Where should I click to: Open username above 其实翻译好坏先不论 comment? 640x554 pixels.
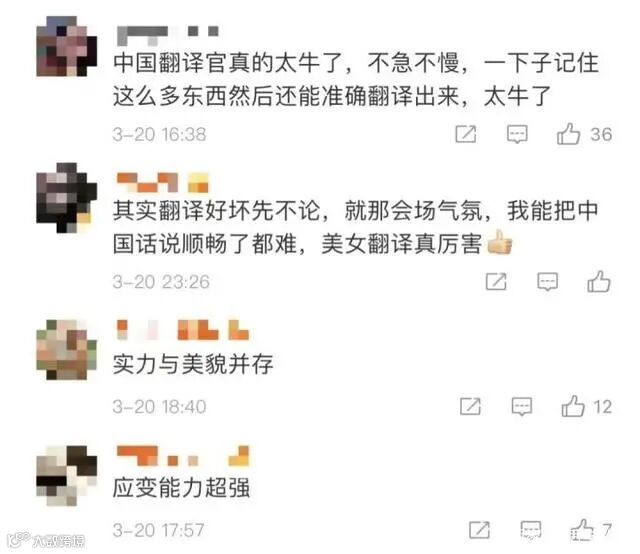pos(163,182)
